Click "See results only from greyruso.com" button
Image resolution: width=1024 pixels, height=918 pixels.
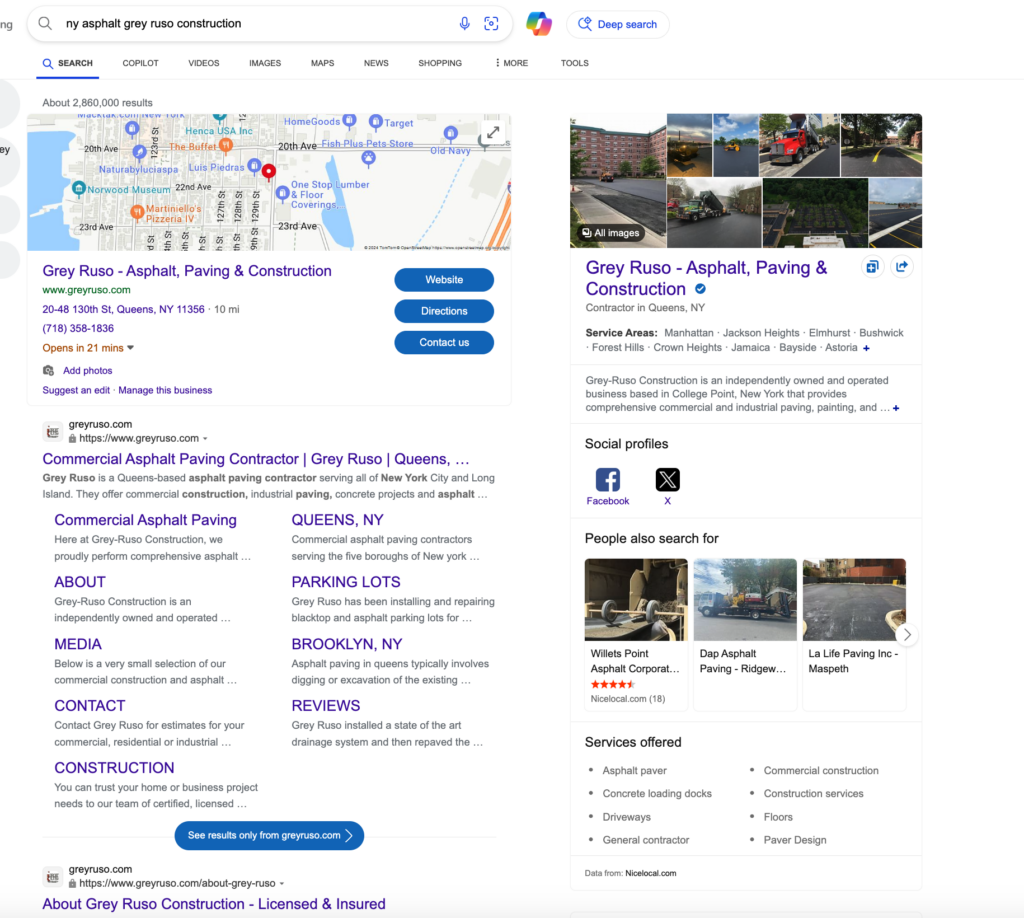(269, 836)
